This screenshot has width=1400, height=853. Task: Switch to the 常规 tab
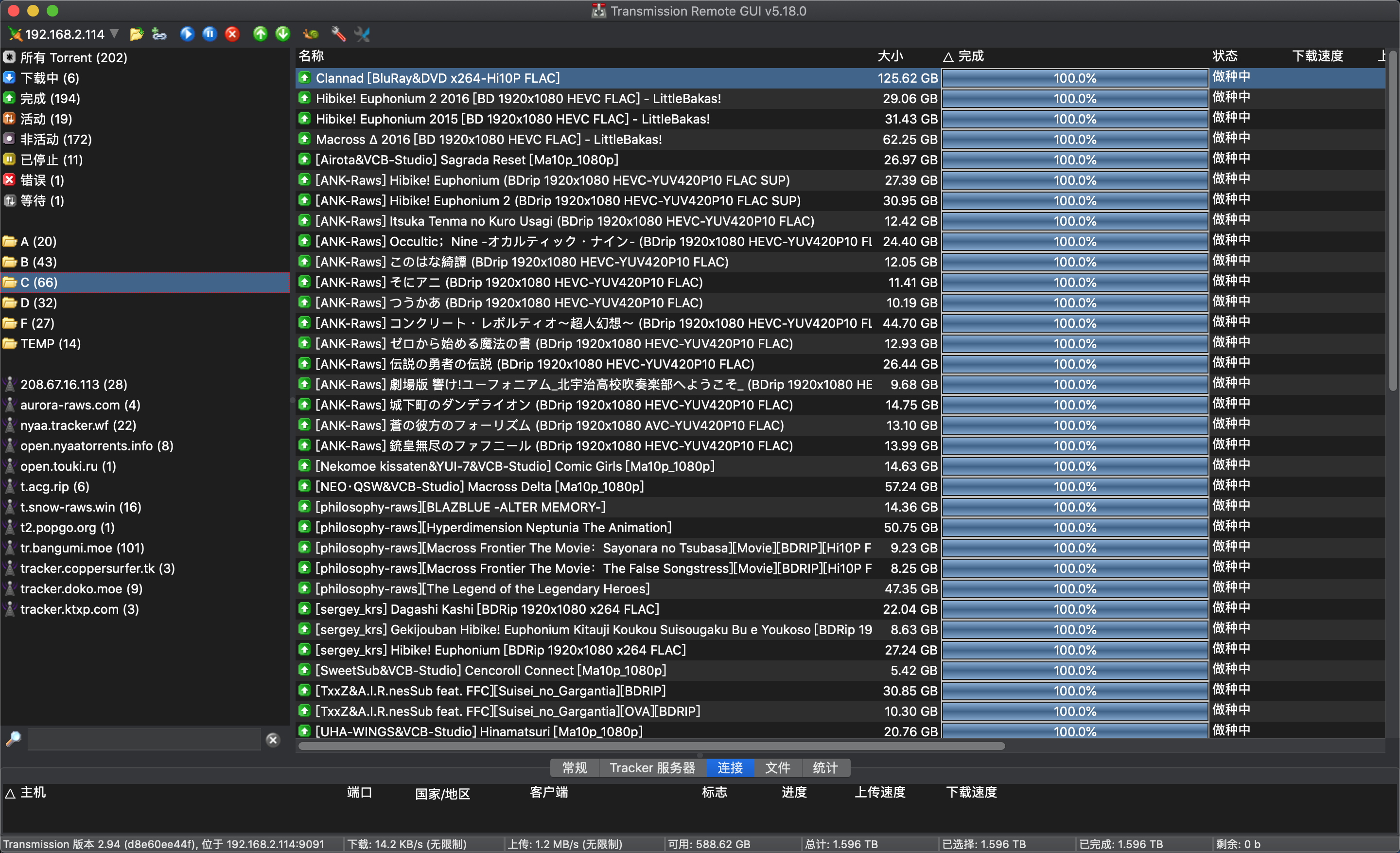coord(575,768)
